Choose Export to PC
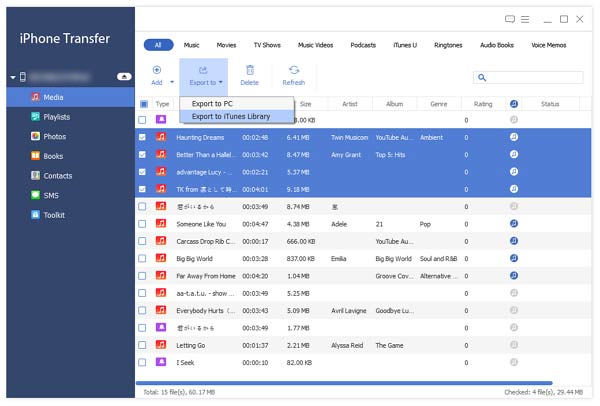 237,104
